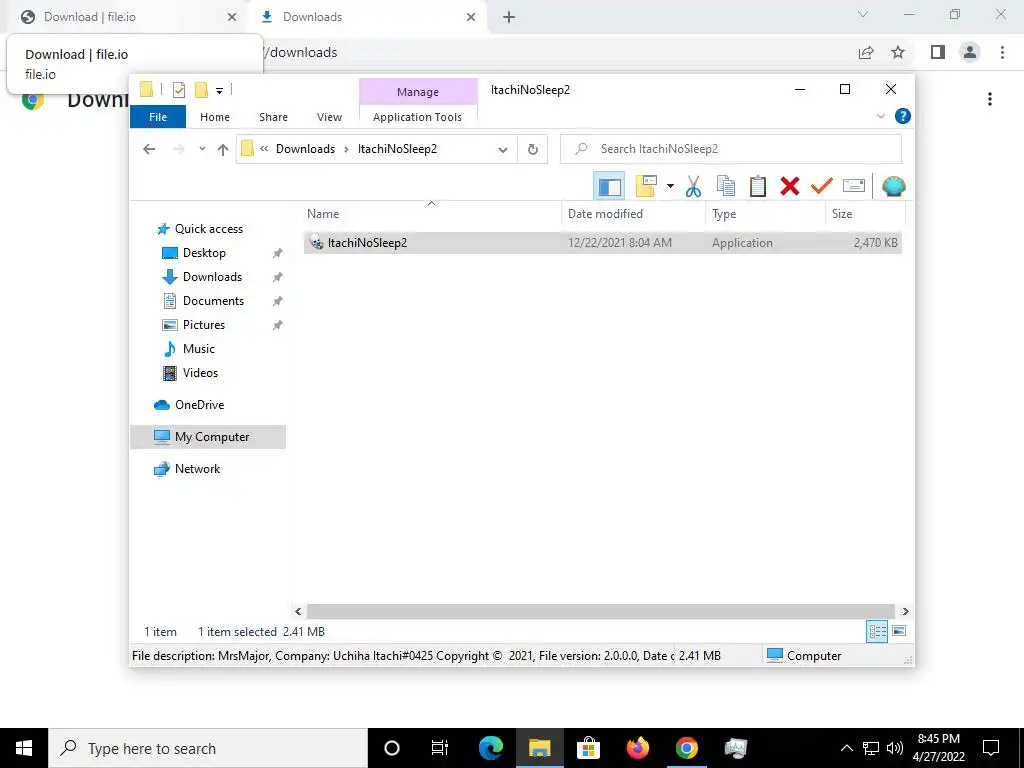The width and height of the screenshot is (1024, 768).
Task: Click the Cut scissors icon
Action: point(693,187)
